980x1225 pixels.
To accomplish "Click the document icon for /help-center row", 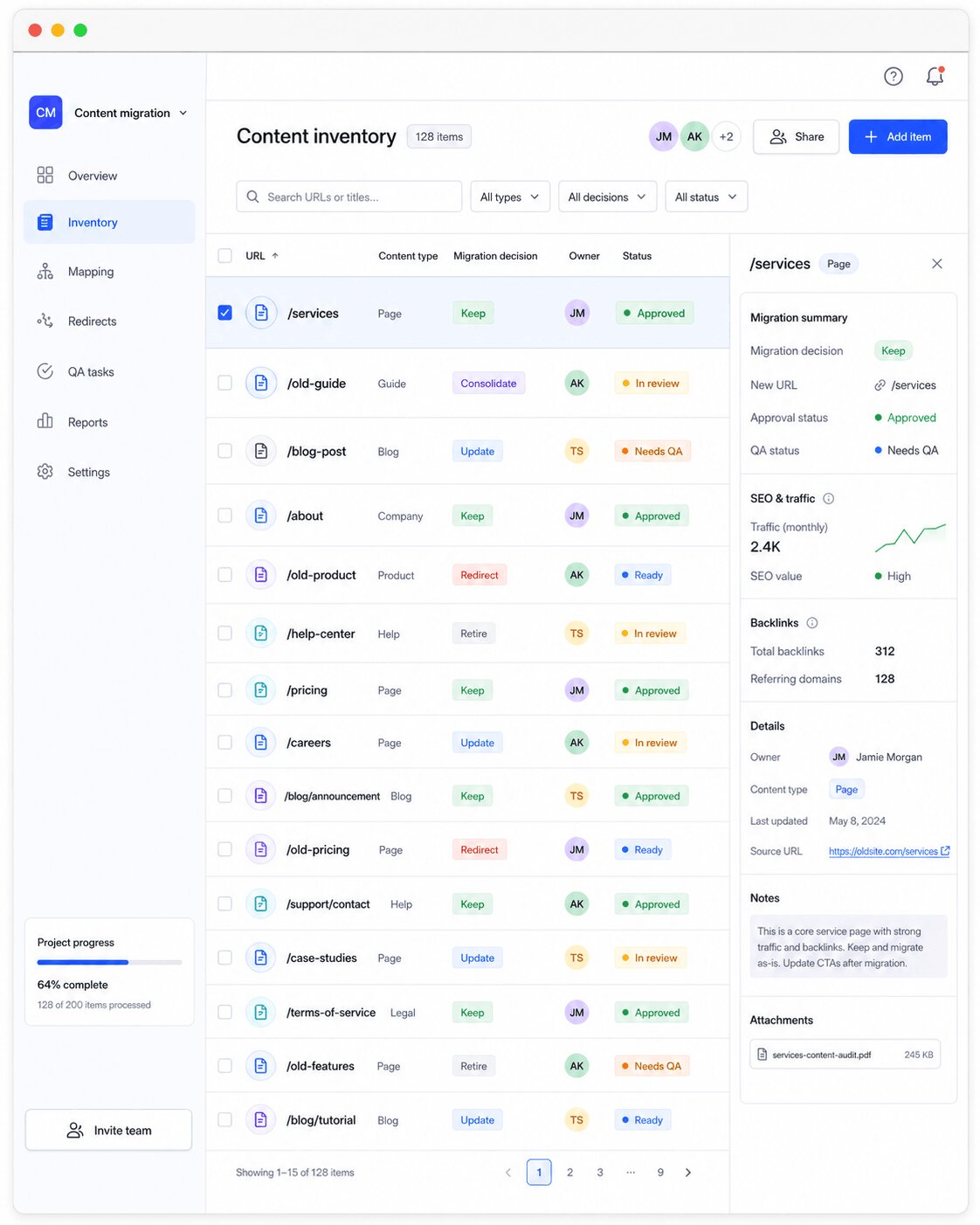I will click(x=261, y=633).
